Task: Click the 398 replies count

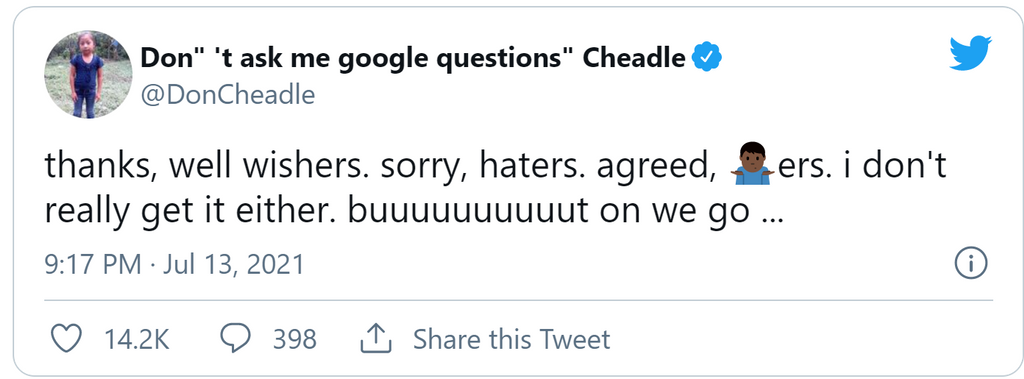Action: pyautogui.click(x=295, y=339)
